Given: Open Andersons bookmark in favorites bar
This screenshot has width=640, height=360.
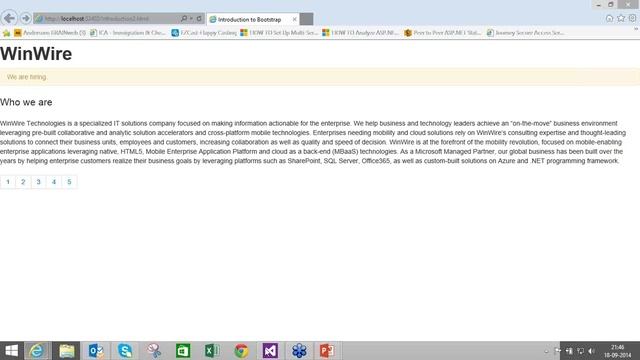Looking at the screenshot, I should pyautogui.click(x=50, y=33).
